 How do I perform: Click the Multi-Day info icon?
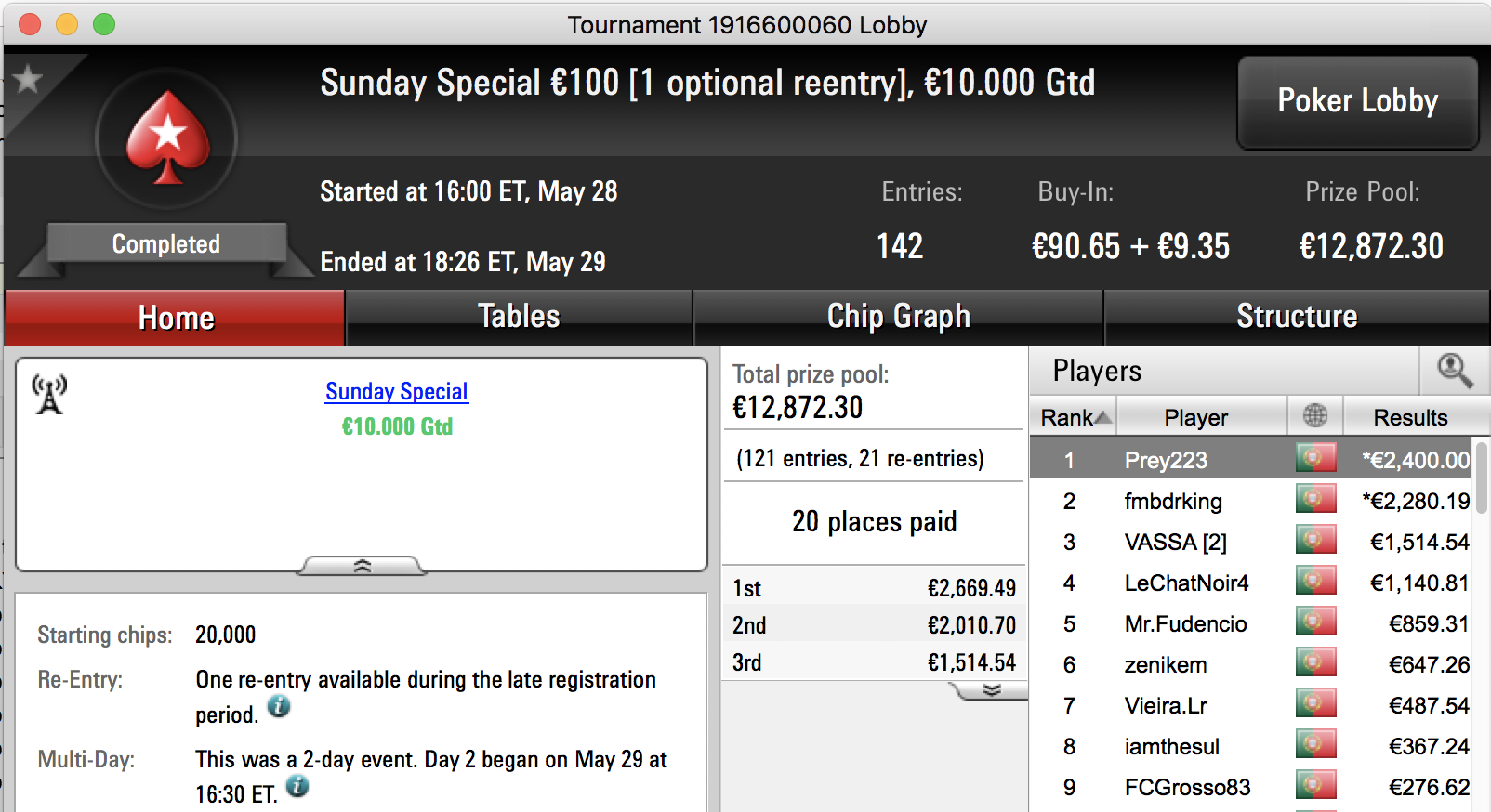tap(297, 786)
